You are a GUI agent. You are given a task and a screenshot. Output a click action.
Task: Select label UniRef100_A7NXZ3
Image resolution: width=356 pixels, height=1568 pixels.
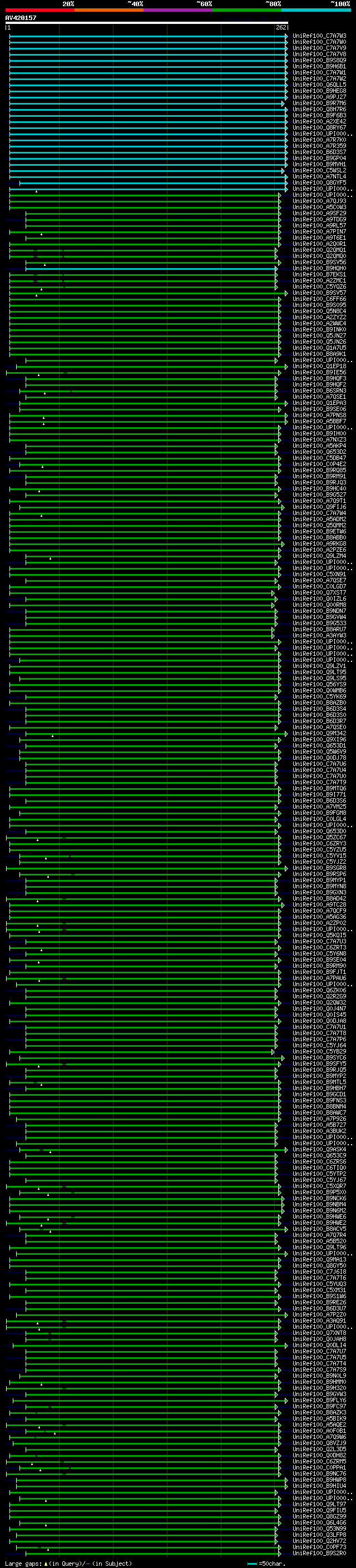point(319,439)
